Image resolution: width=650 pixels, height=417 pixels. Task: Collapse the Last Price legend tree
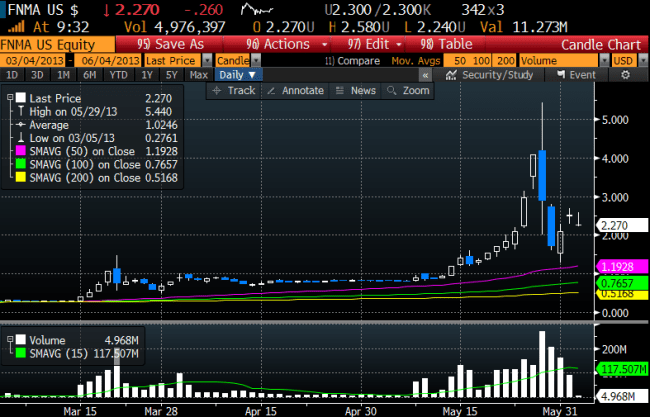coord(9,99)
